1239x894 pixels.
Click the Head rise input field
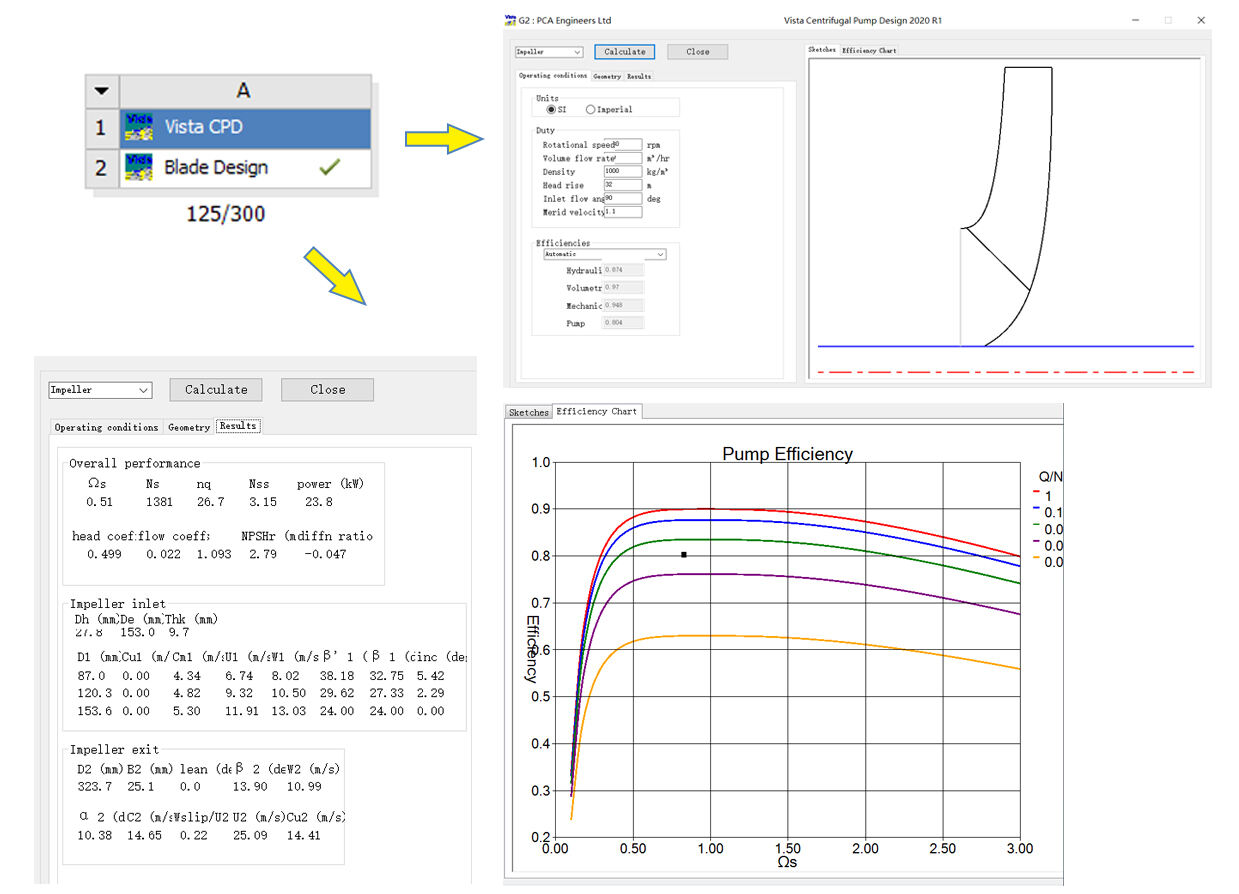pos(622,185)
